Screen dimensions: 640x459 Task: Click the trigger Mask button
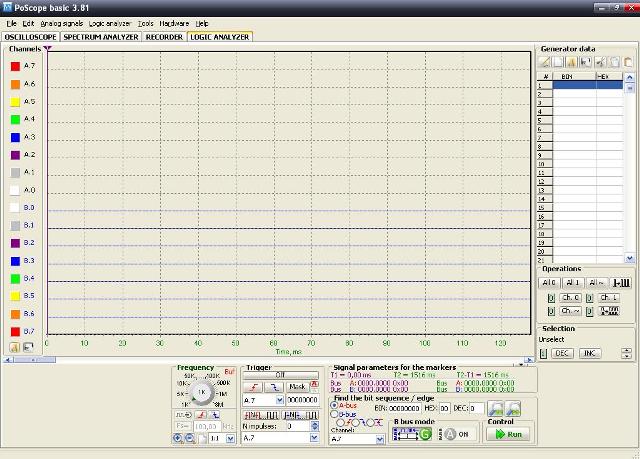click(297, 385)
